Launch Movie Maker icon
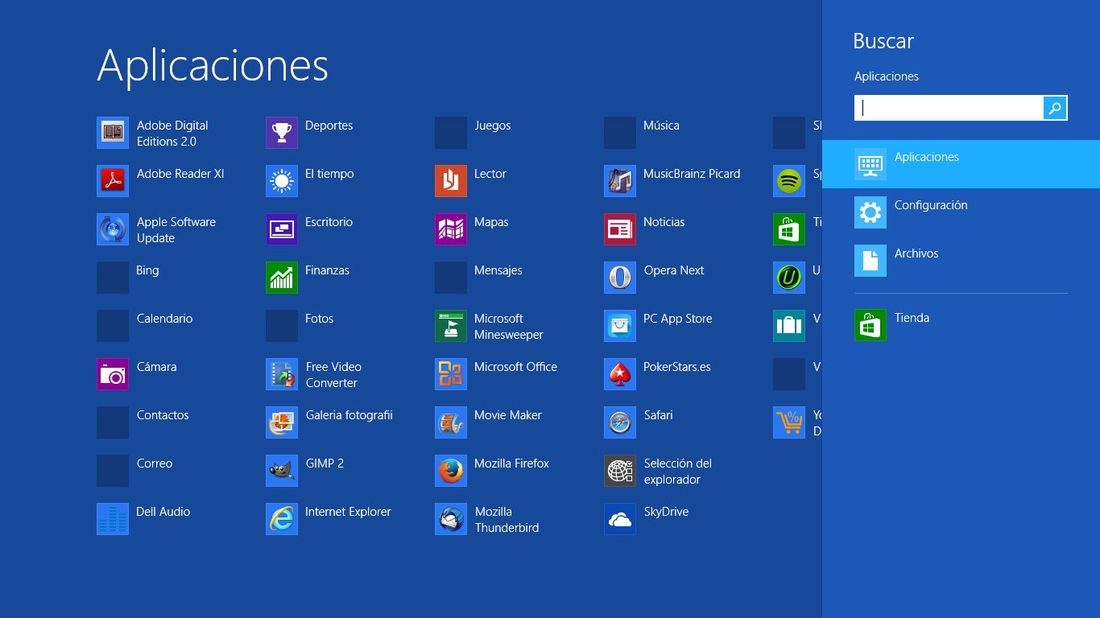This screenshot has width=1100, height=618. (450, 422)
